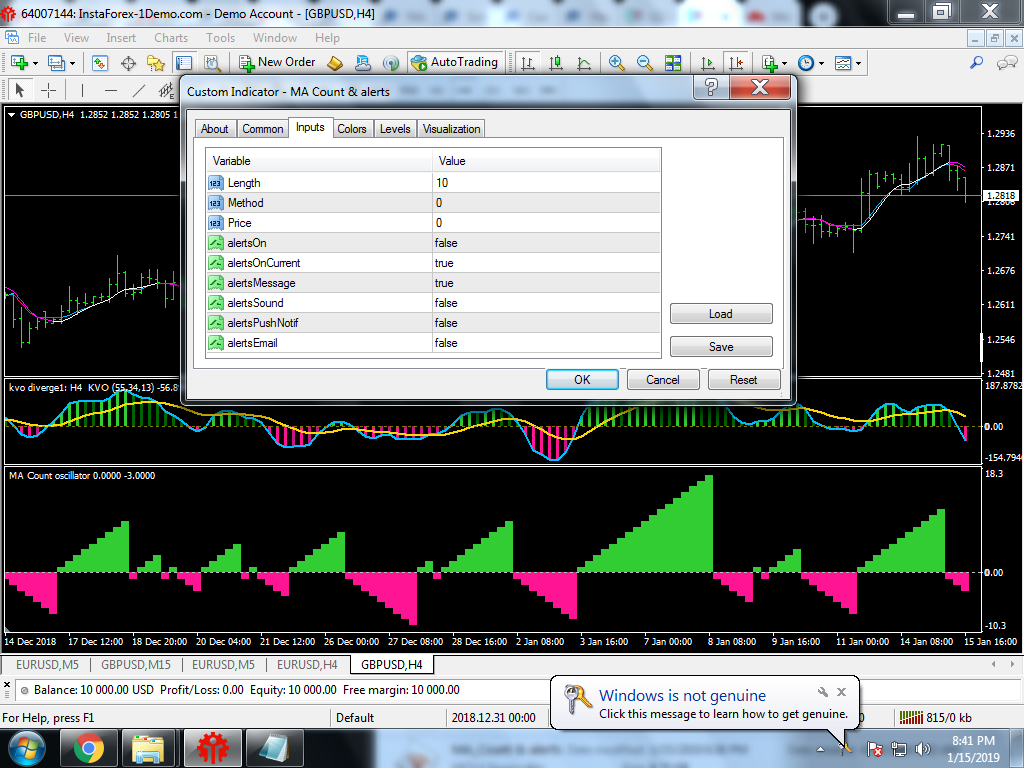Zoom out of the chart
Viewport: 1024px width, 768px height.
644,63
